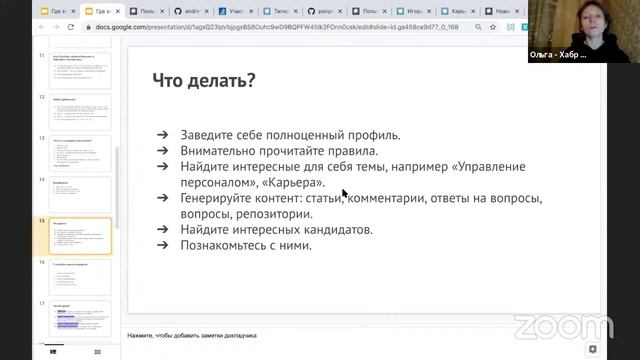Open the zoom magnifier icon in the address bar
The width and height of the screenshot is (640, 360).
pos(478,27)
